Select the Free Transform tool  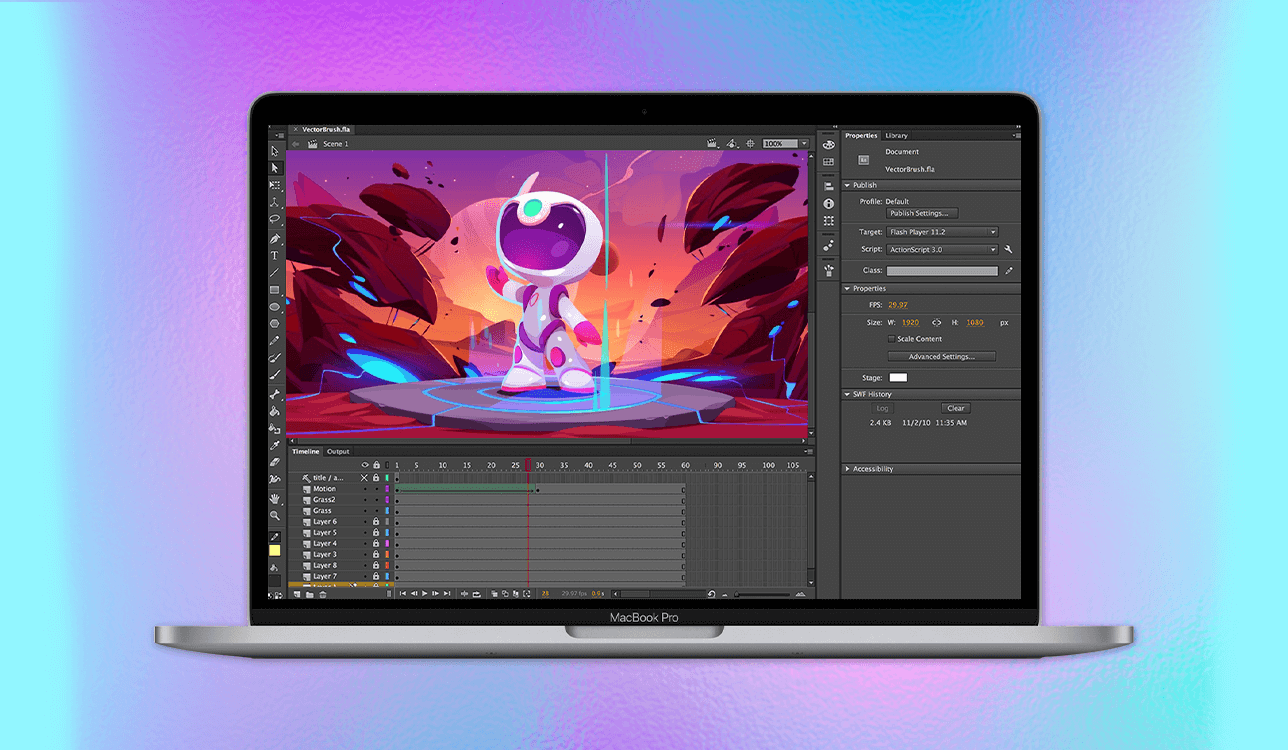click(275, 185)
